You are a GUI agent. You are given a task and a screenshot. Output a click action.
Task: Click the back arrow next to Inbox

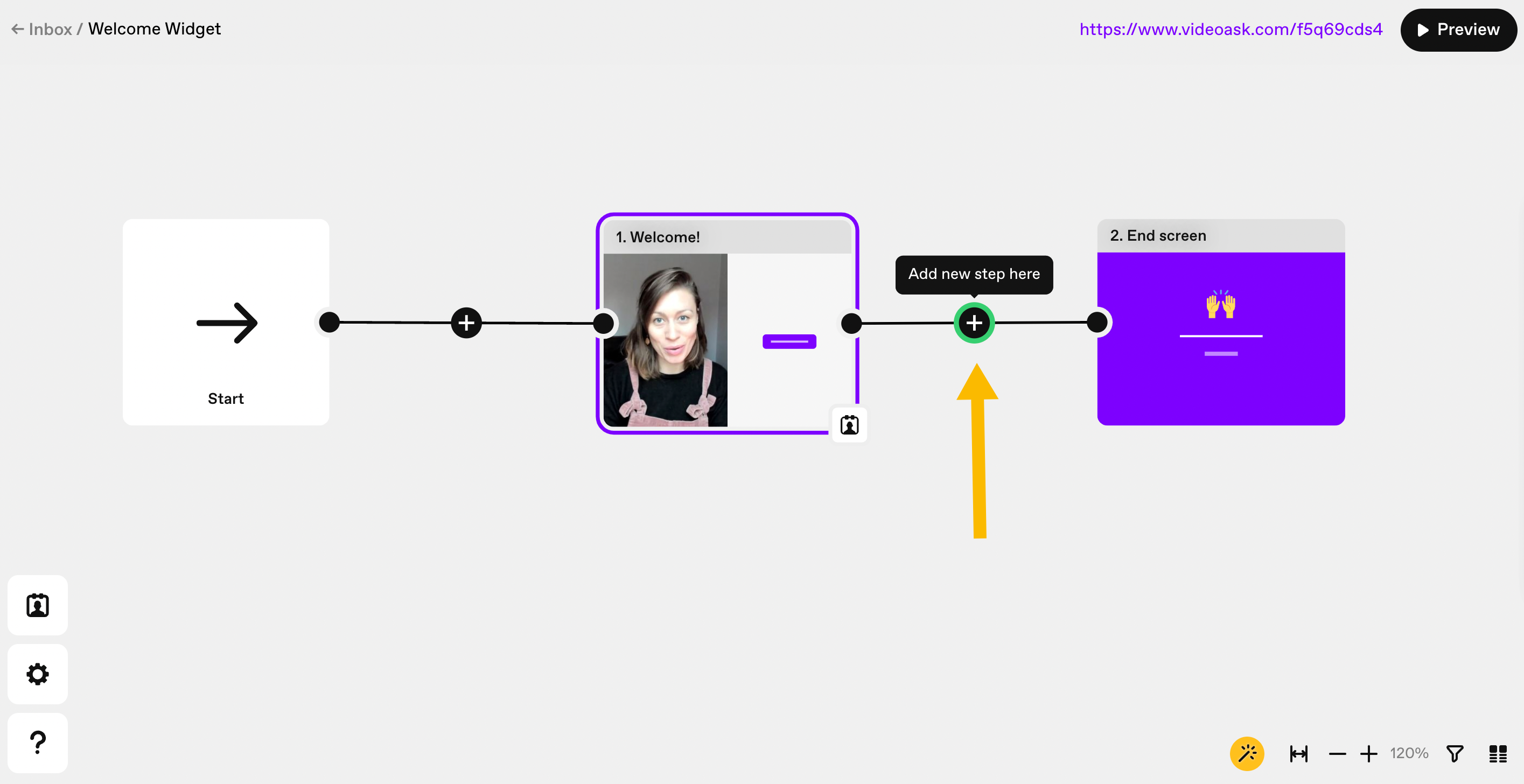18,29
